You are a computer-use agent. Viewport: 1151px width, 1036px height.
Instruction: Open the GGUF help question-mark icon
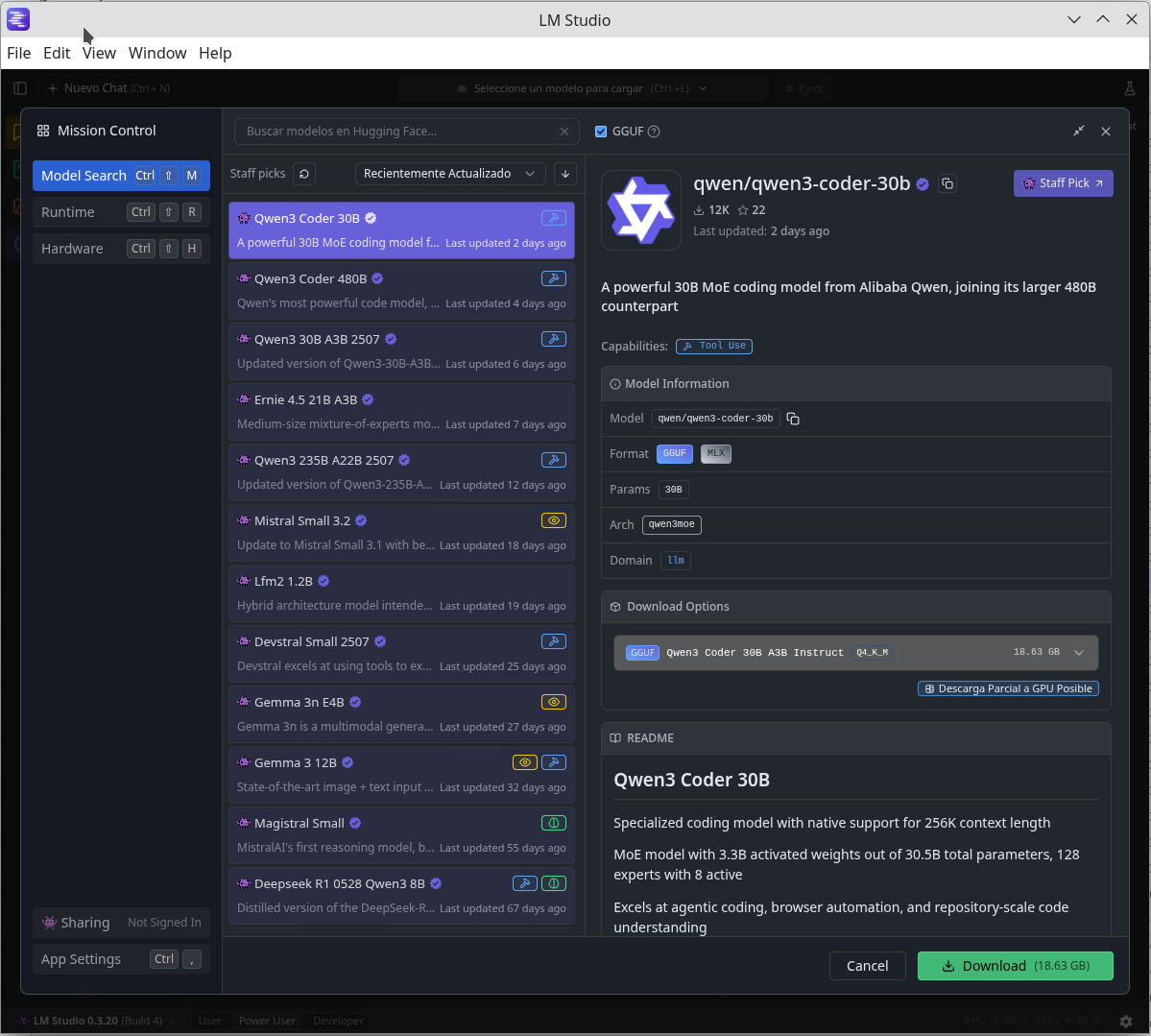[x=654, y=132]
